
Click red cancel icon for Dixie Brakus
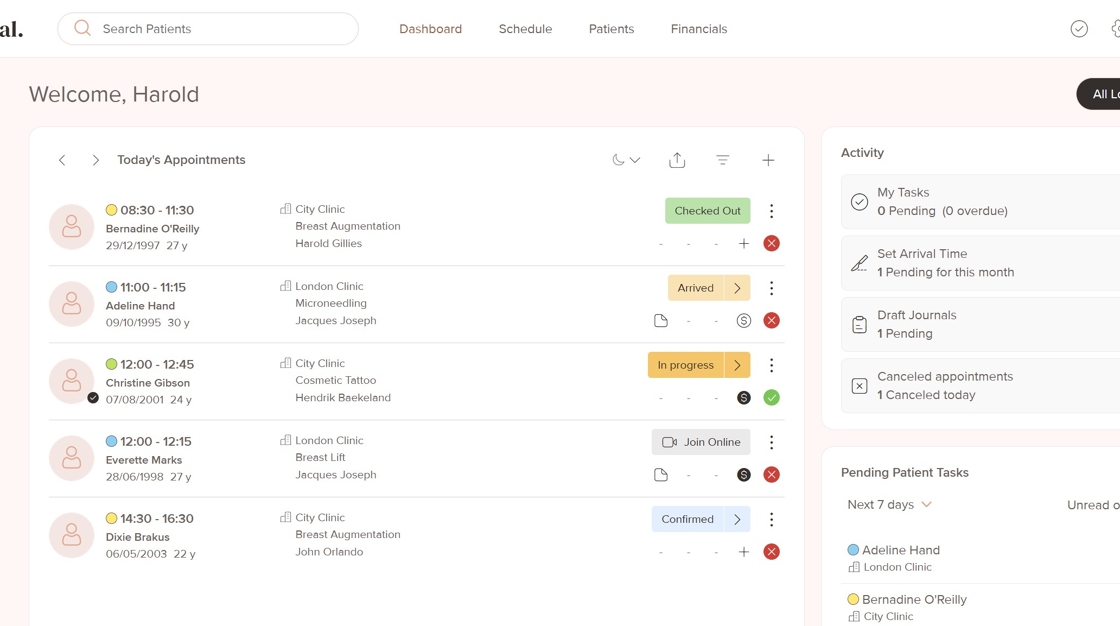(x=771, y=552)
